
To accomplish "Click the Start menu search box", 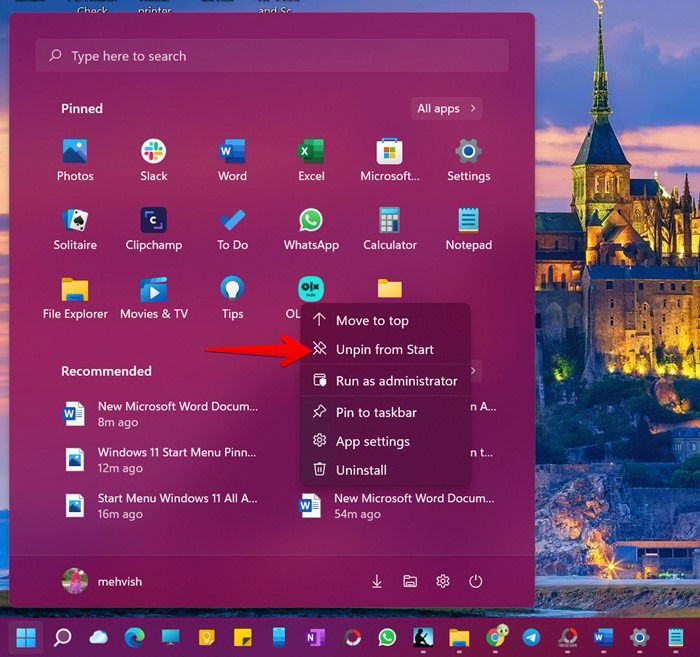I will [x=272, y=56].
